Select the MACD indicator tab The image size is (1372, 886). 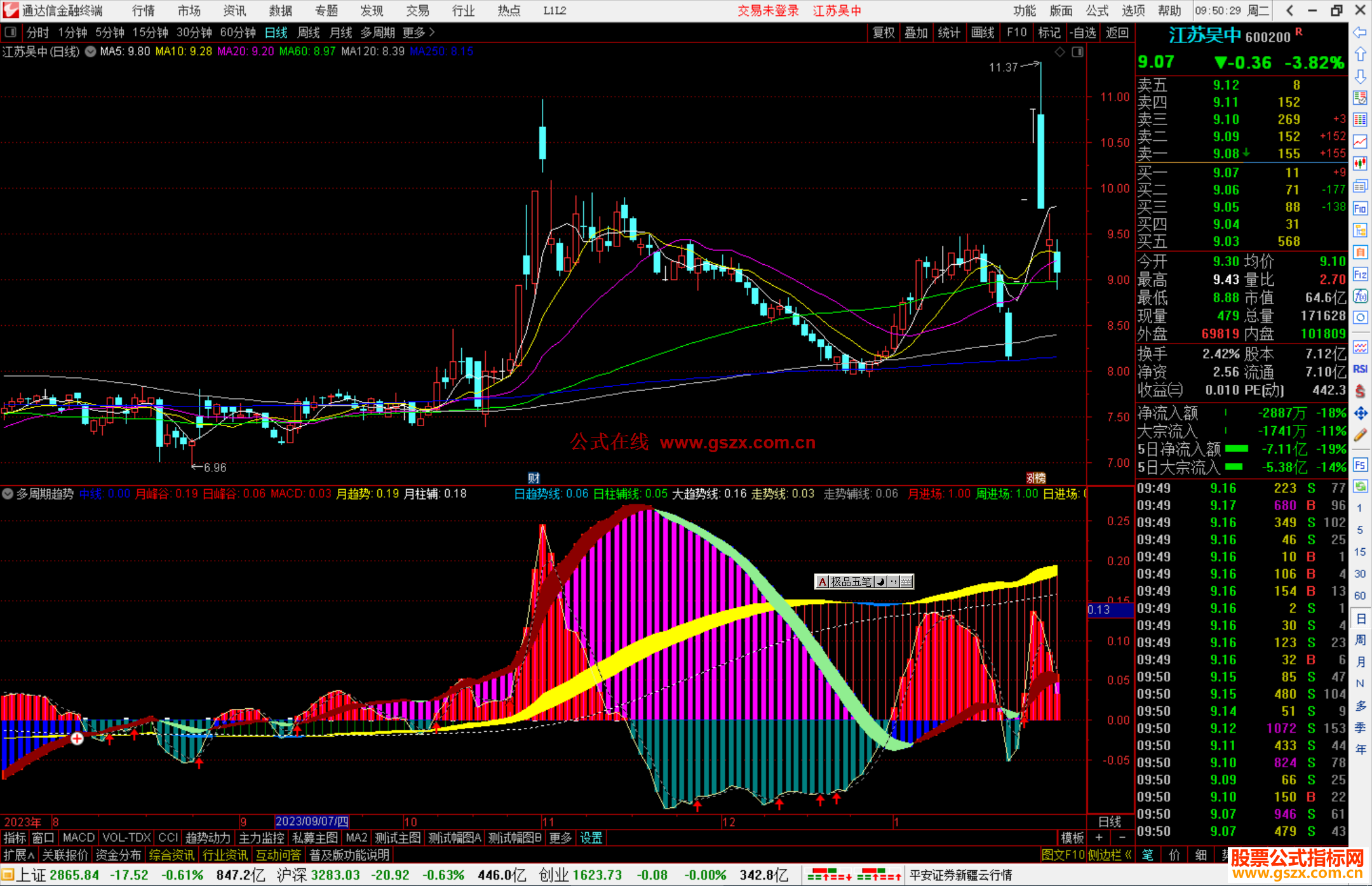click(x=78, y=838)
